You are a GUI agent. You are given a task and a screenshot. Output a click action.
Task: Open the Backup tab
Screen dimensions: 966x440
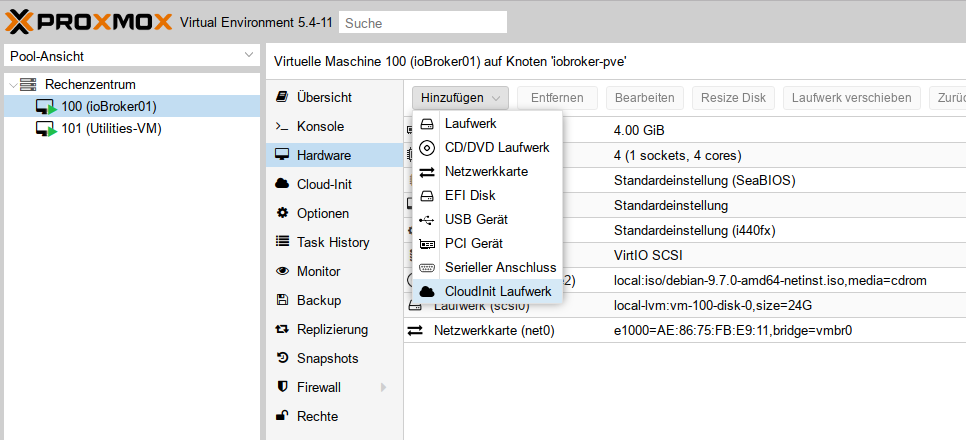click(x=335, y=300)
